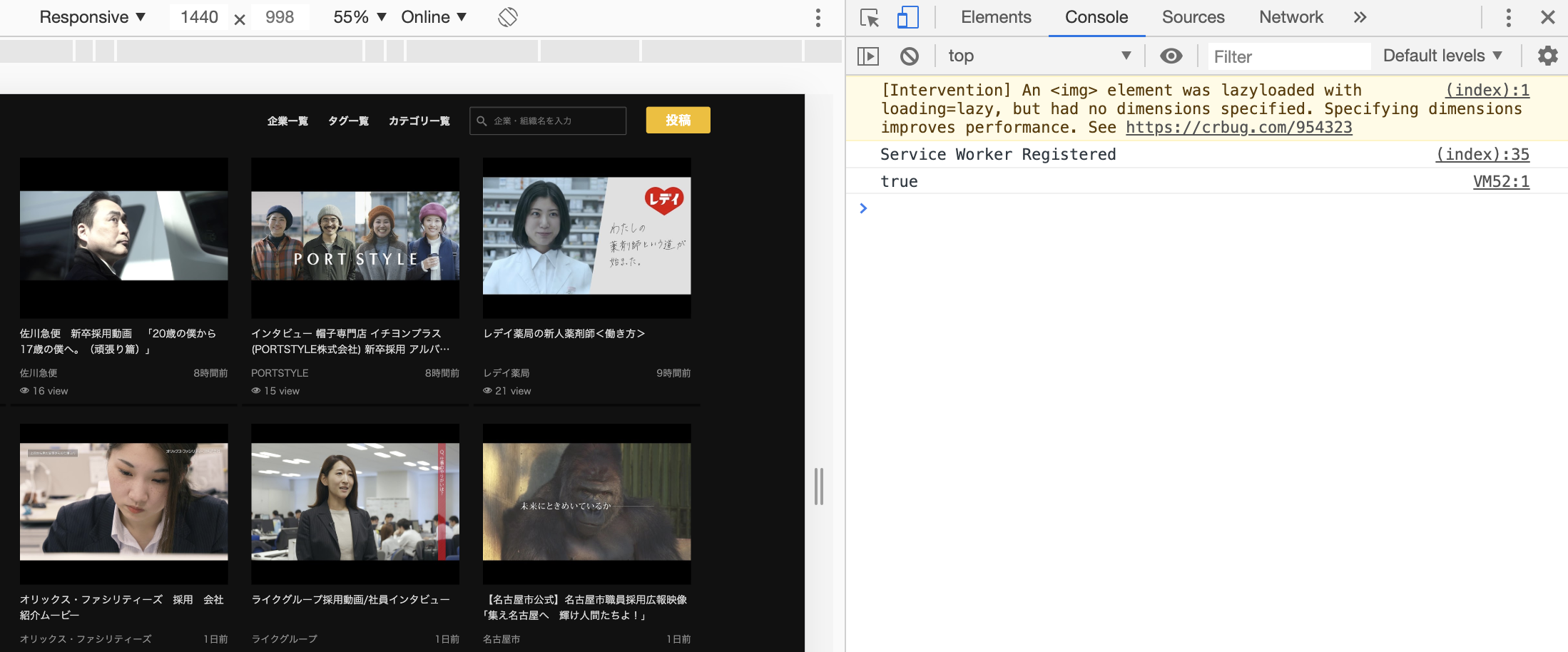The height and width of the screenshot is (652, 1568).
Task: Click the 'true' console output
Action: (899, 181)
